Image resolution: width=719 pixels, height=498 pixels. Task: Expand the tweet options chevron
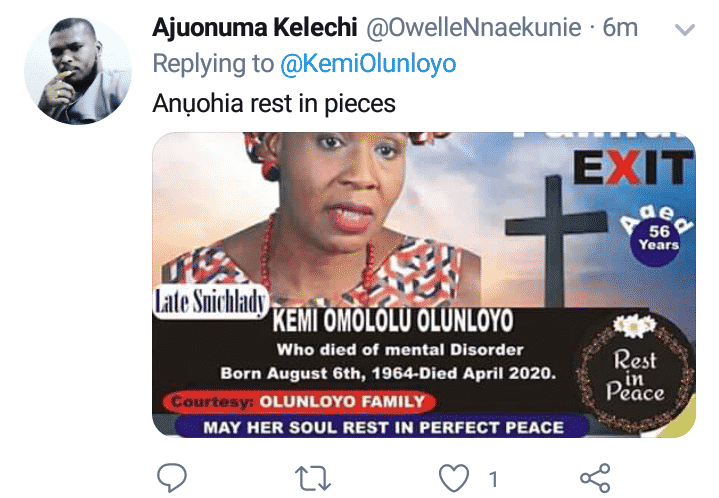[685, 30]
